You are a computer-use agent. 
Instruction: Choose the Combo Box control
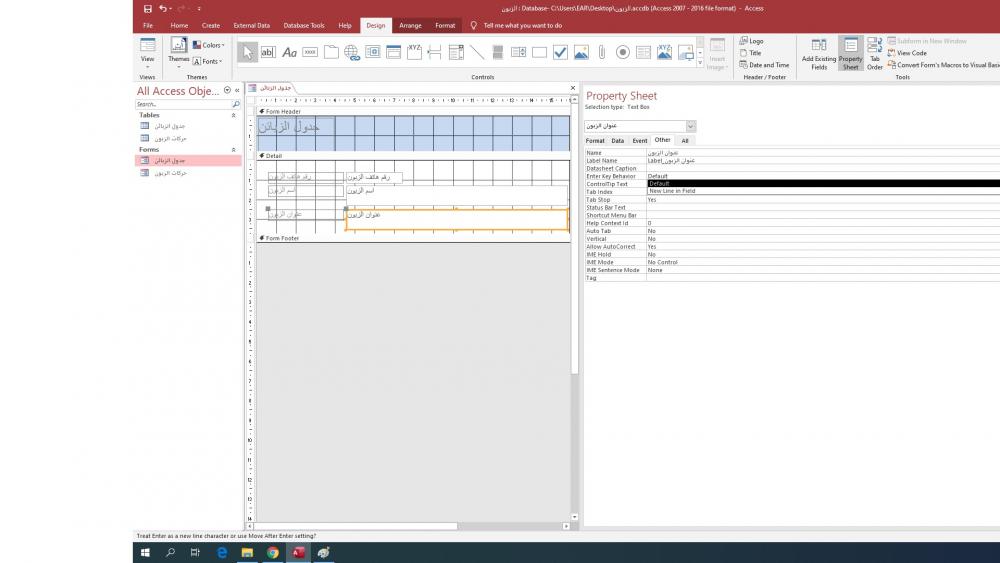tap(456, 52)
